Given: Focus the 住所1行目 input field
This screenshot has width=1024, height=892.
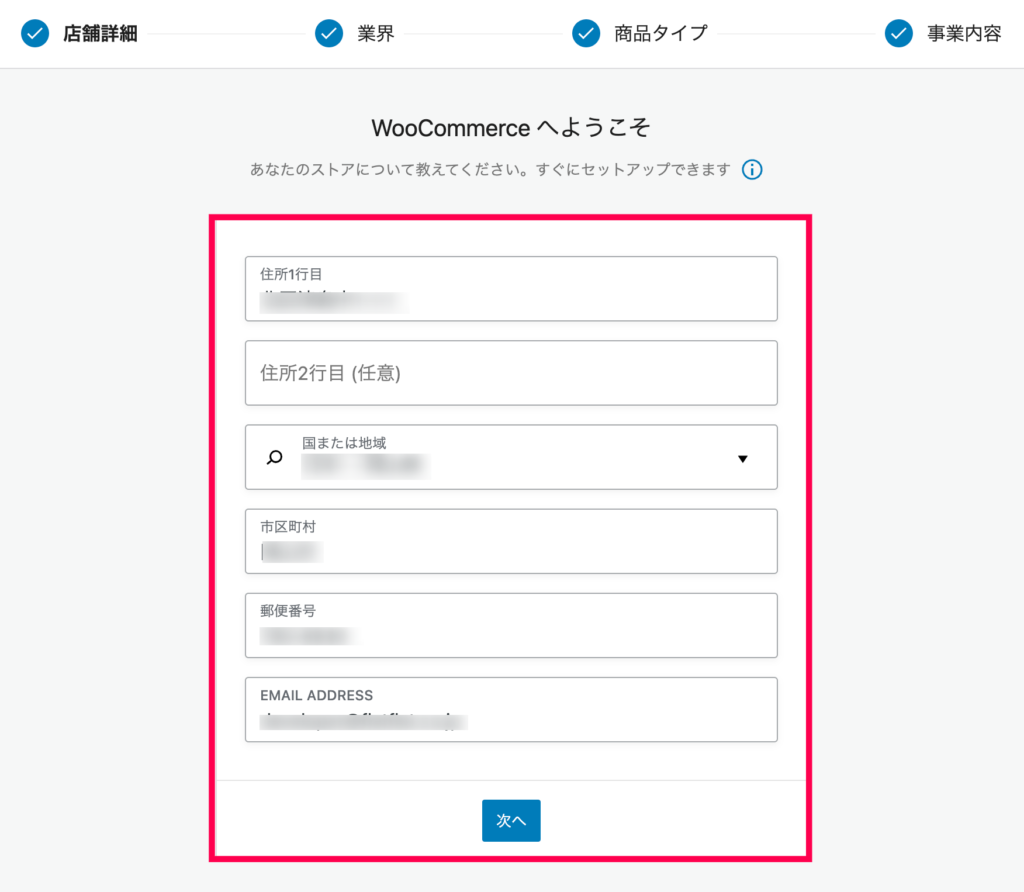Looking at the screenshot, I should tap(511, 289).
